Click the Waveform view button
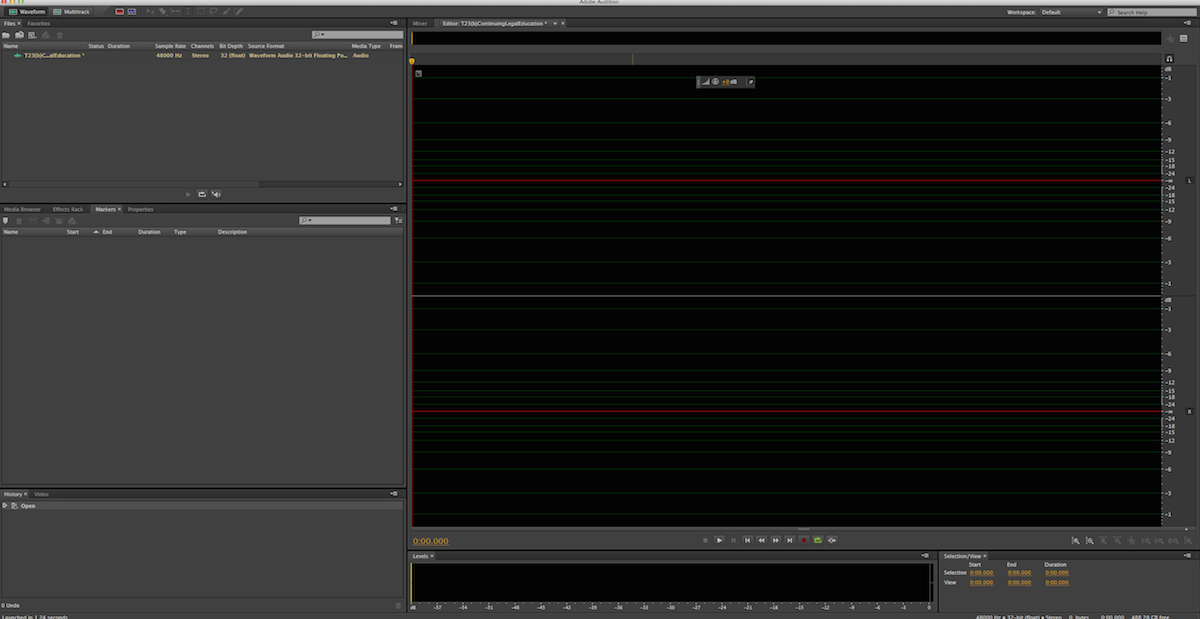Screen dimensions: 1200x619 (x=28, y=11)
